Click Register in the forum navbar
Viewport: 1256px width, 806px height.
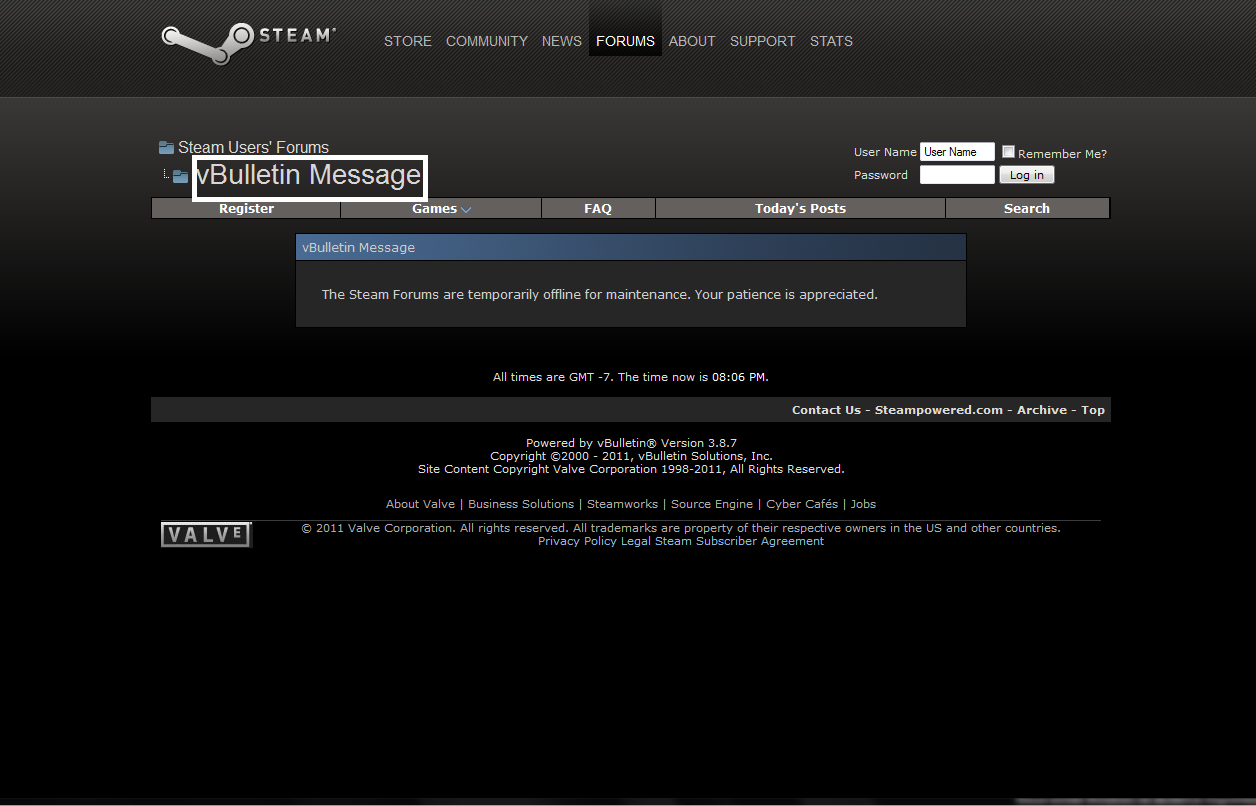coord(246,208)
